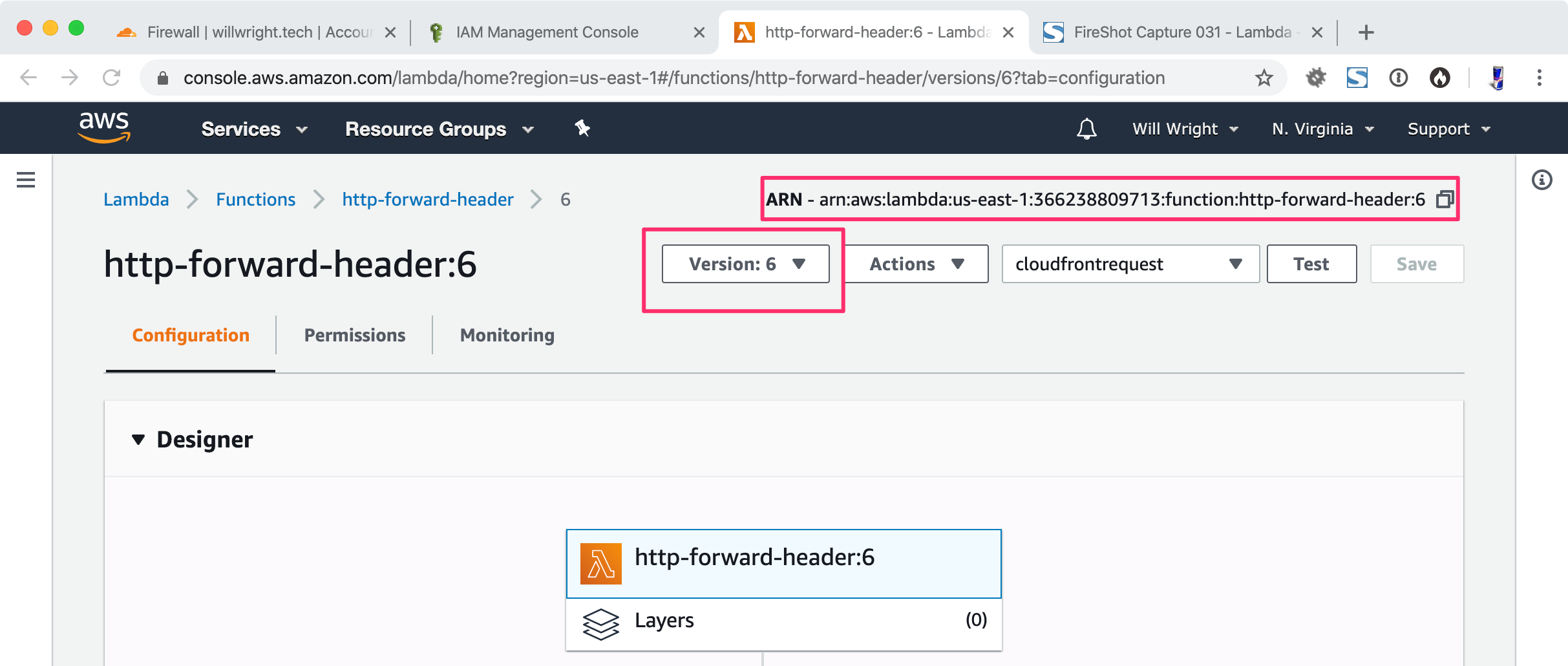Image resolution: width=1568 pixels, height=666 pixels.
Task: Open the notifications bell icon
Action: click(x=1086, y=129)
